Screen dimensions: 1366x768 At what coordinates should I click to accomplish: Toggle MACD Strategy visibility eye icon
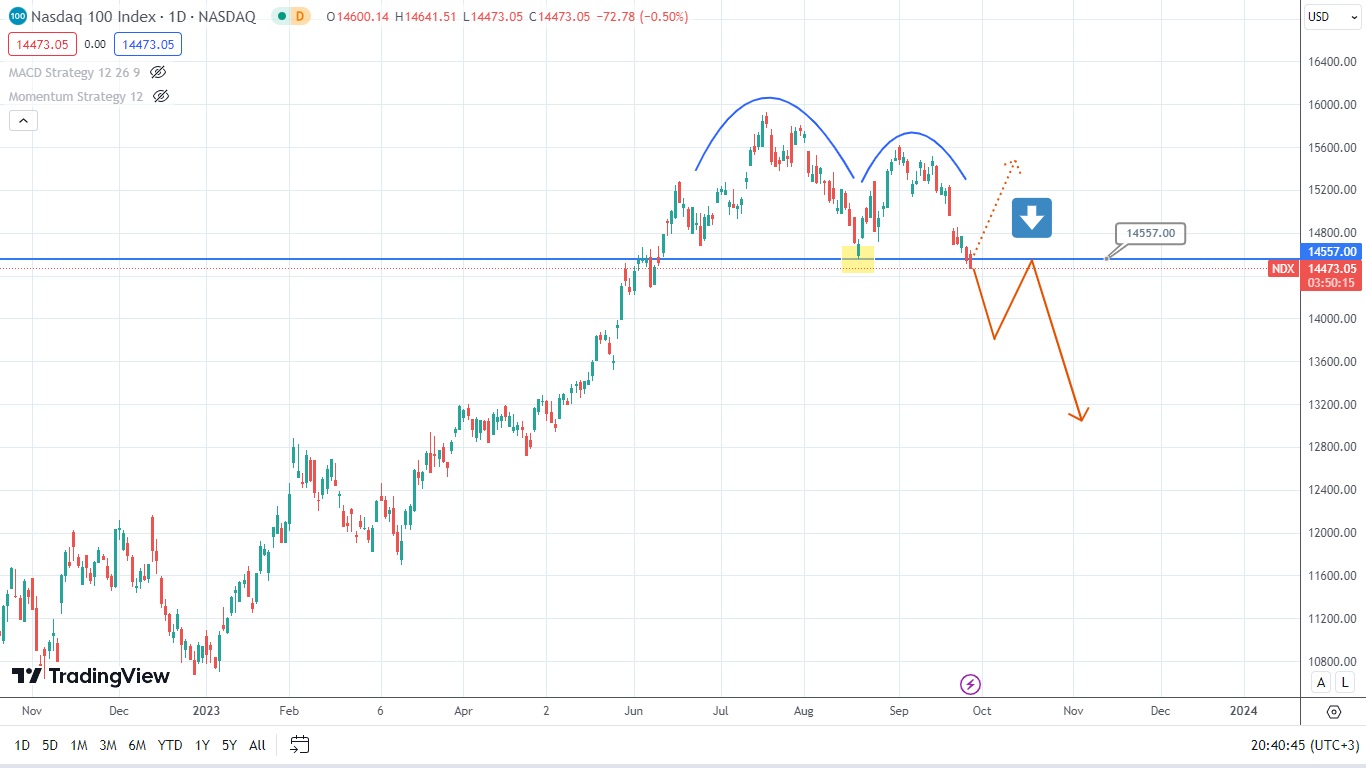(157, 72)
